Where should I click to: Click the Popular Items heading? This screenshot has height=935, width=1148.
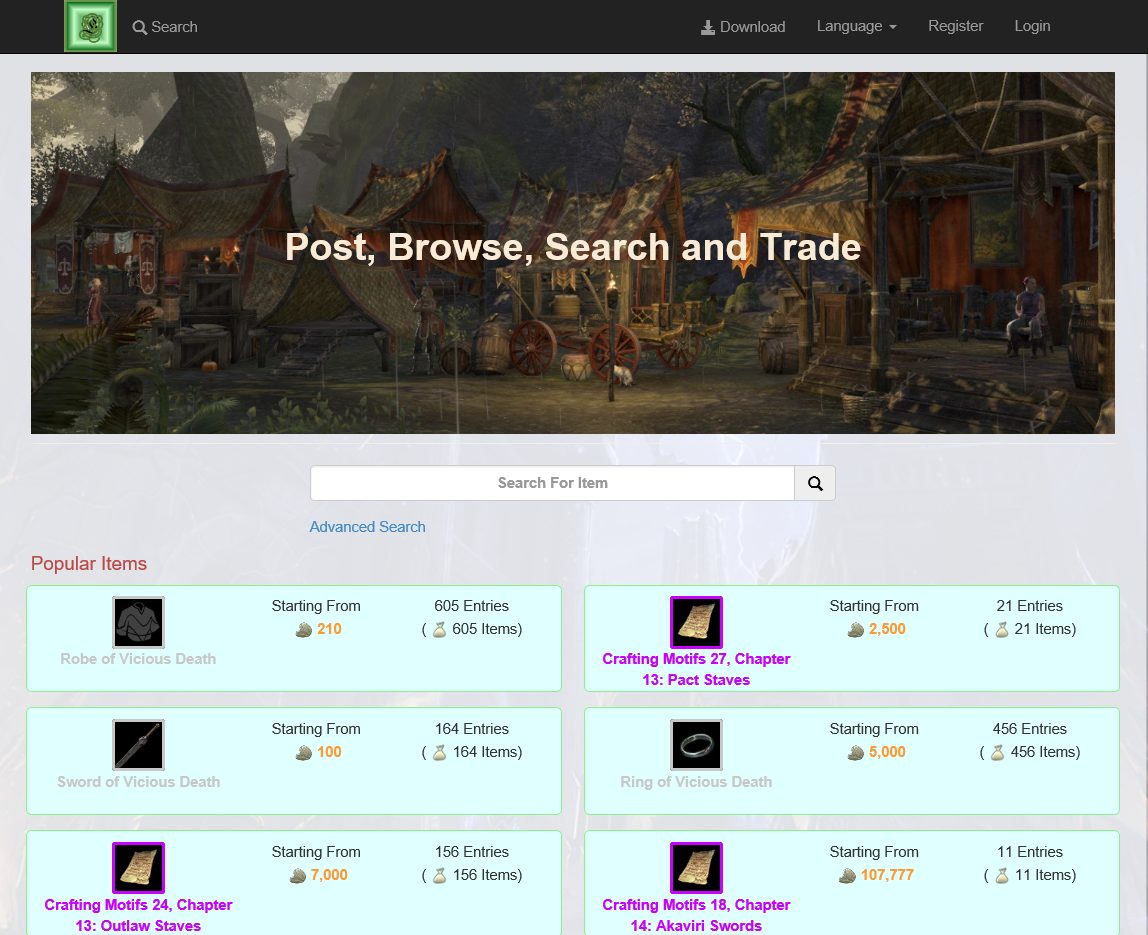point(89,564)
